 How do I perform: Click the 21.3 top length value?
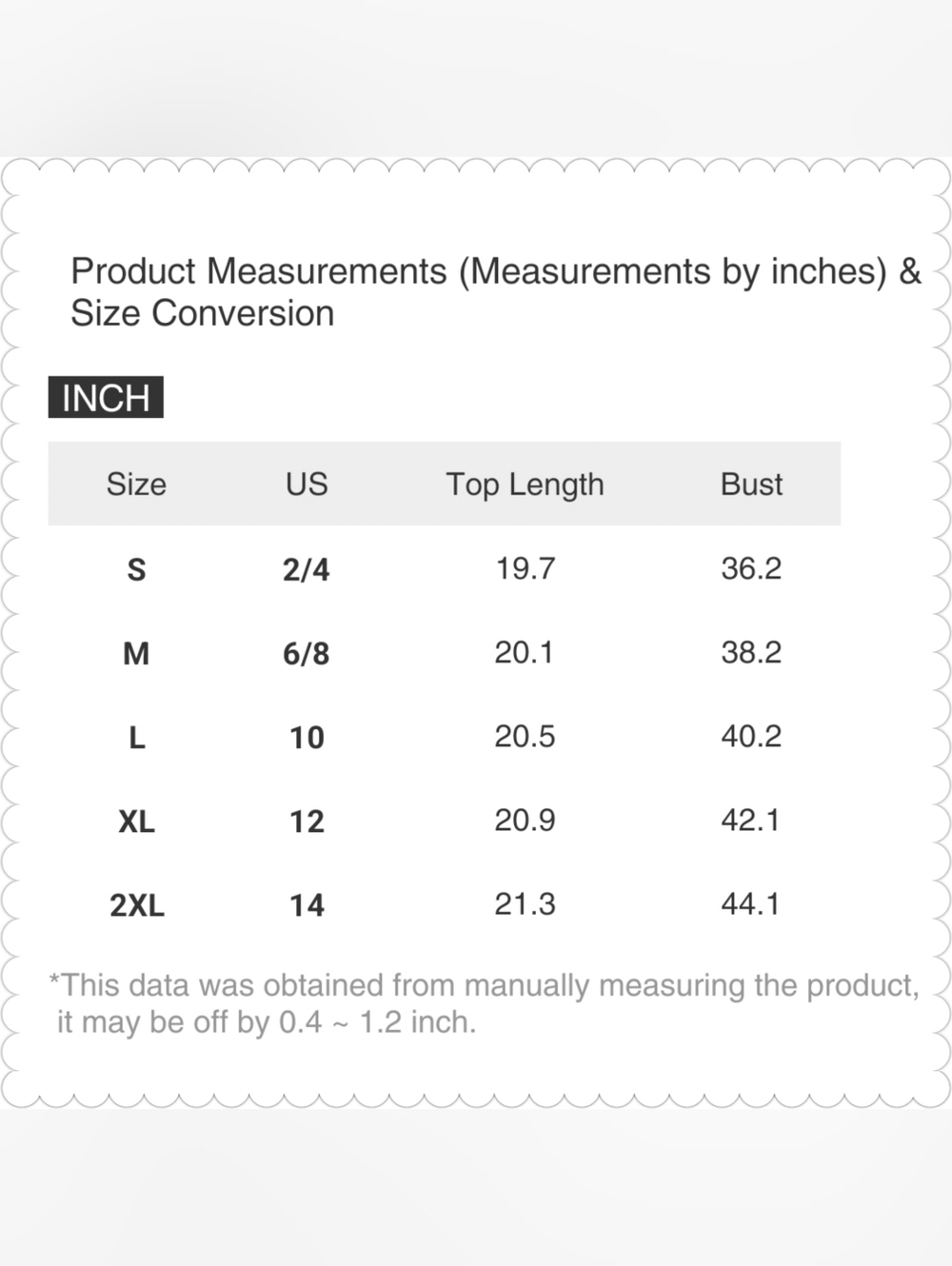525,903
